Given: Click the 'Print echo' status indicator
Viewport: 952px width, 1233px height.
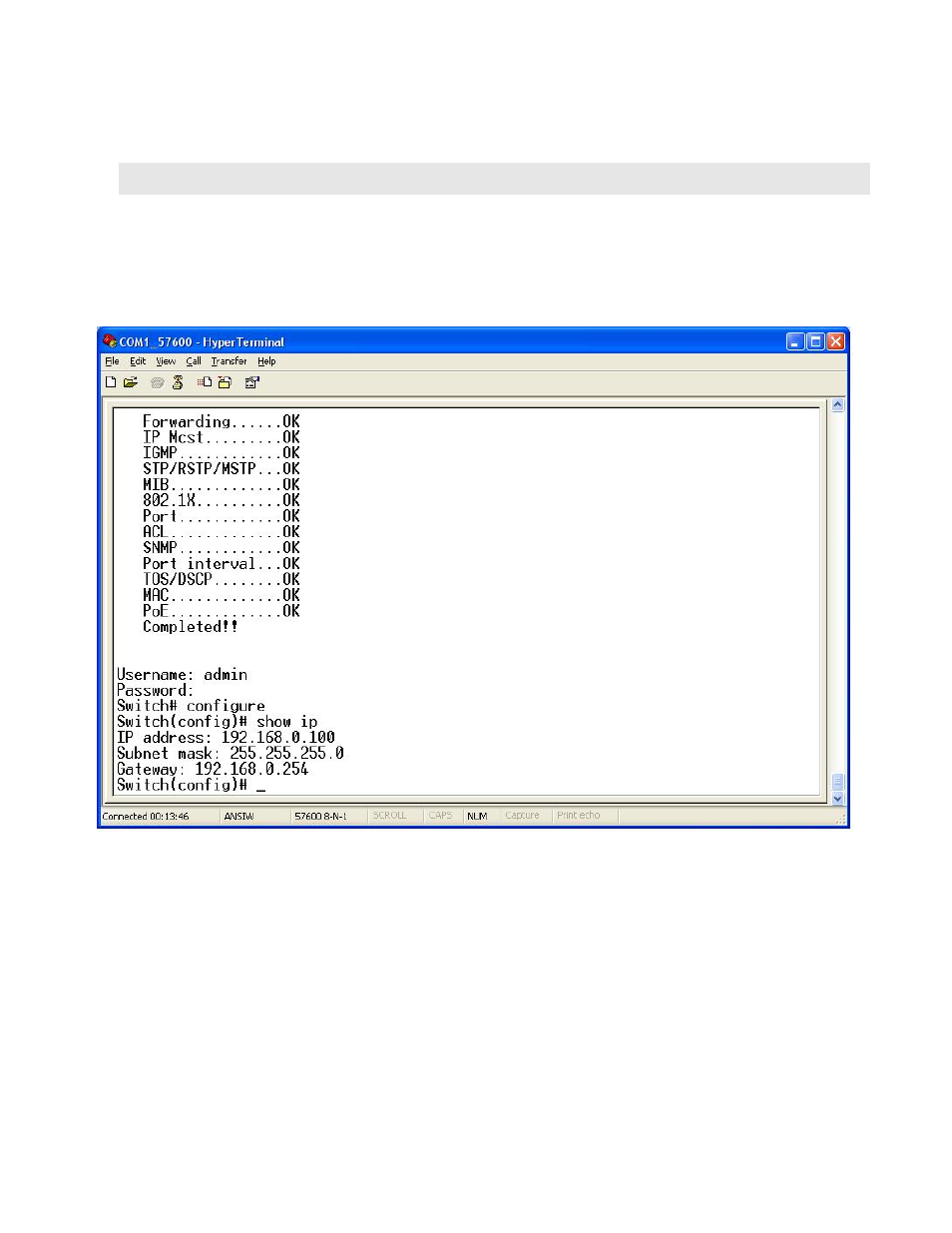Looking at the screenshot, I should point(579,816).
